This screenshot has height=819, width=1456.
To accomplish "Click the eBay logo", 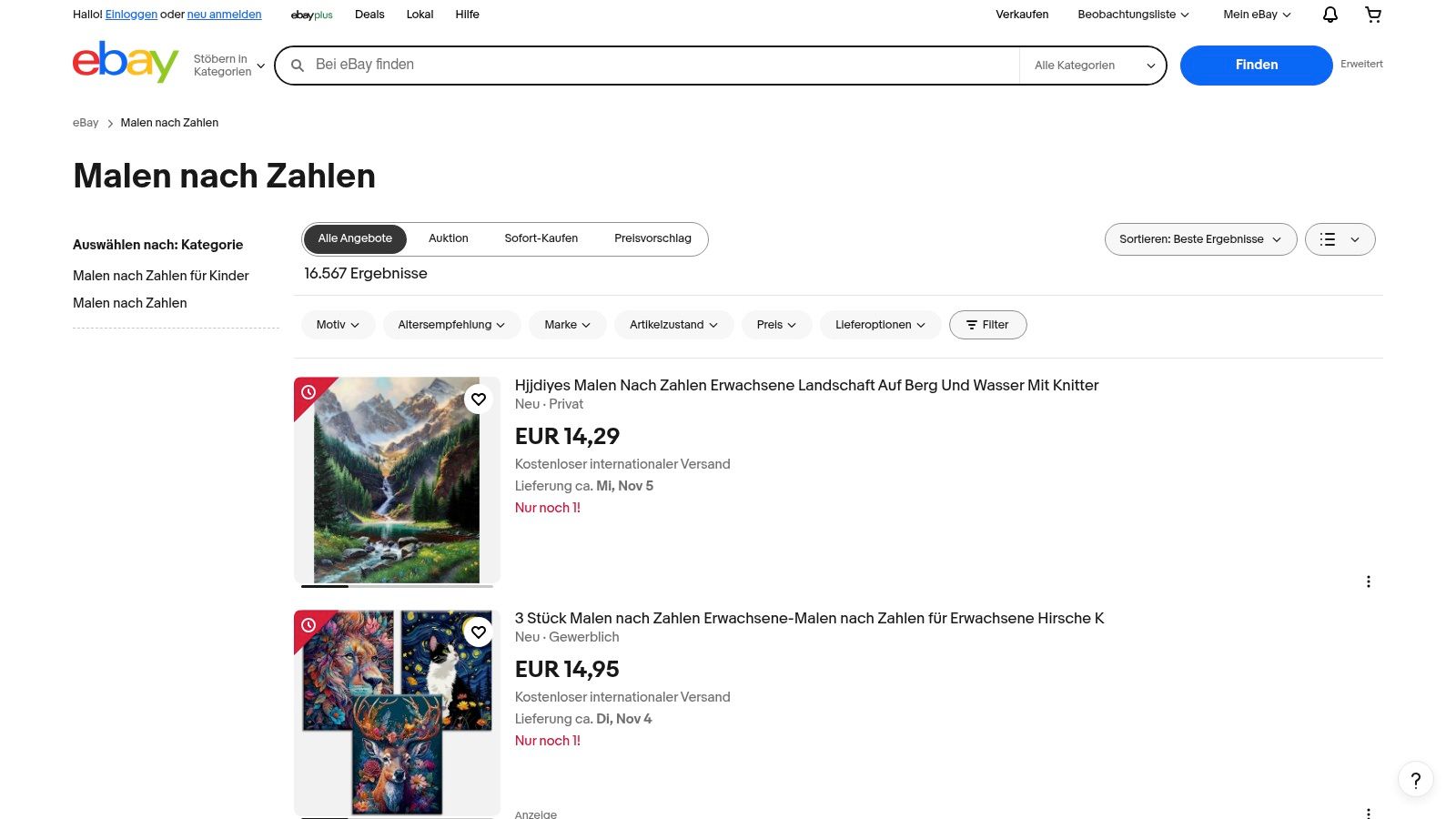I will (126, 63).
